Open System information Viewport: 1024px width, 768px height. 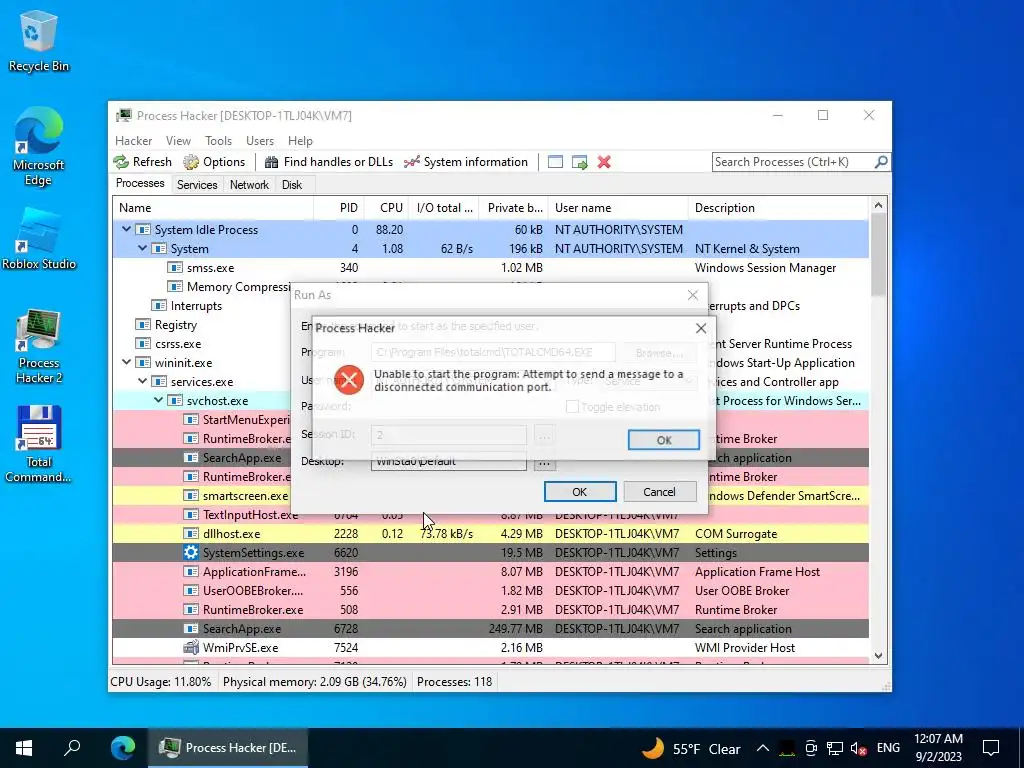[x=466, y=162]
